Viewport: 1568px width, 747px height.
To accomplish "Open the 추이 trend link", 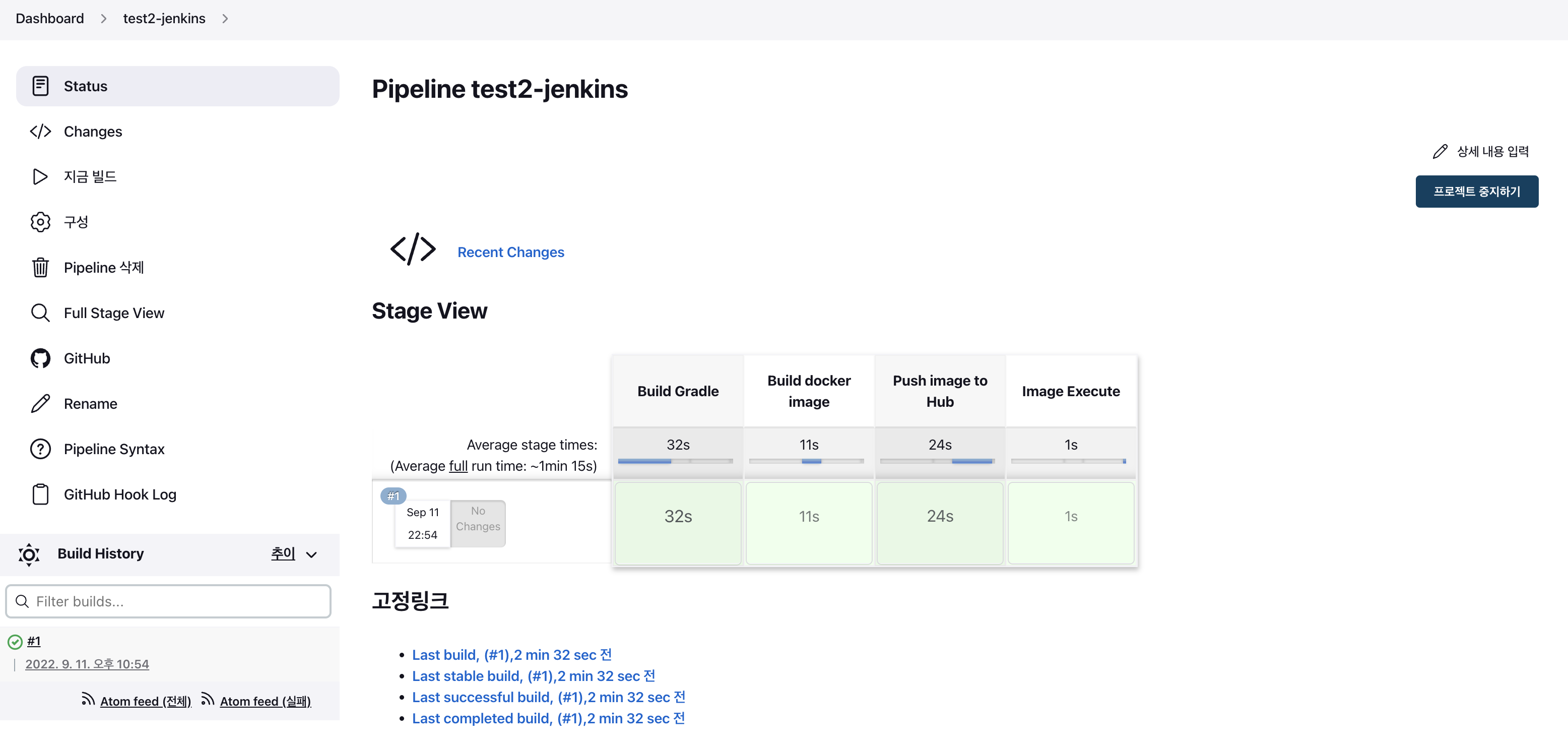I will [x=283, y=553].
